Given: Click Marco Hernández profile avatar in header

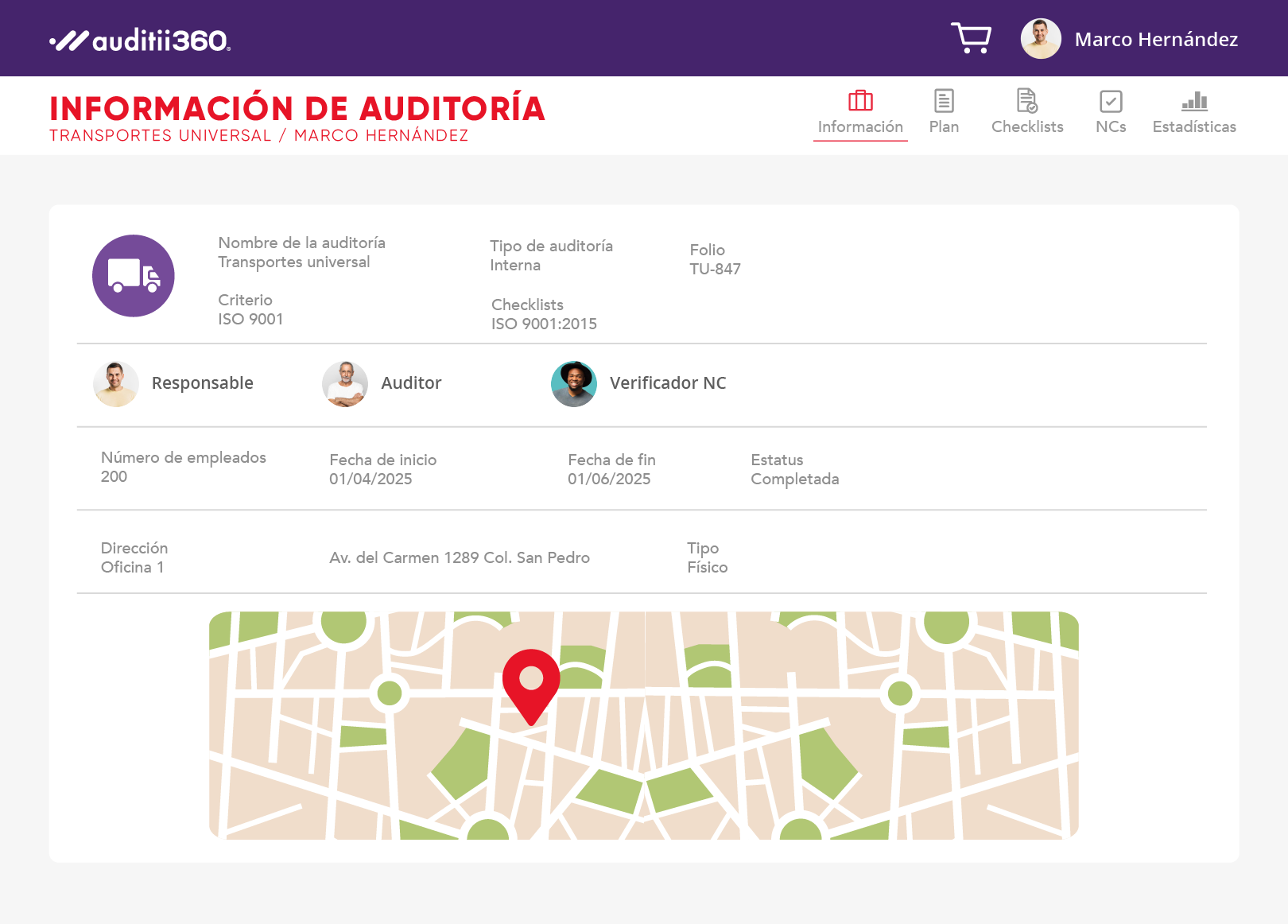Looking at the screenshot, I should tap(1040, 39).
